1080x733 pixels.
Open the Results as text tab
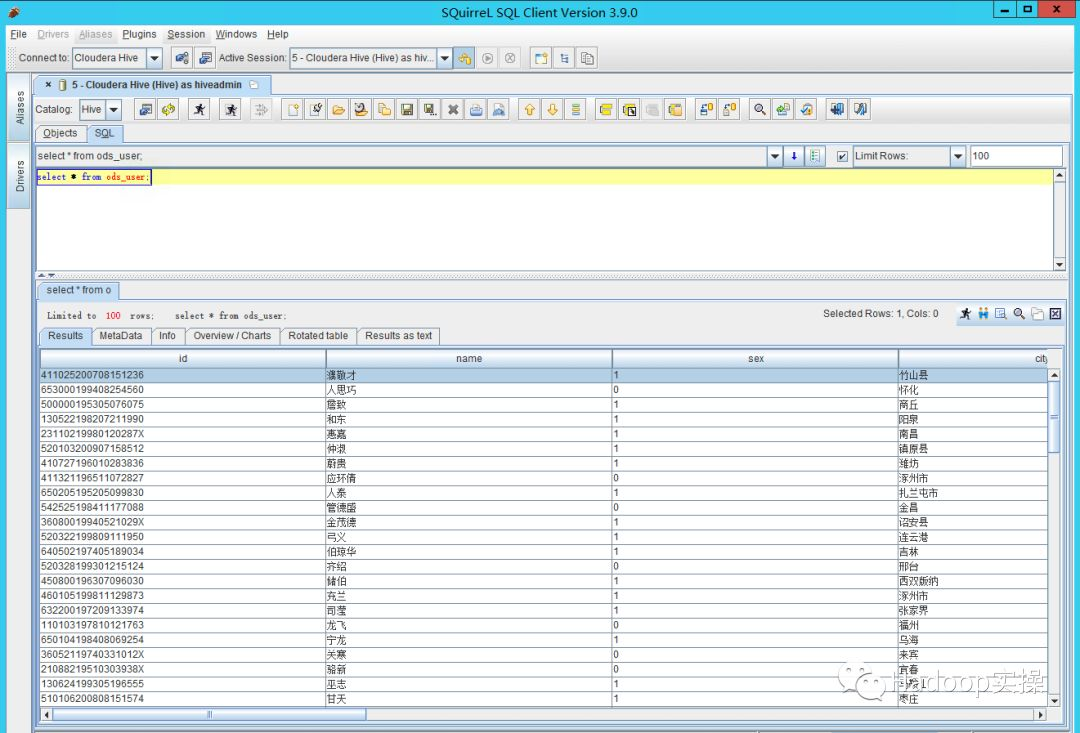pyautogui.click(x=398, y=336)
